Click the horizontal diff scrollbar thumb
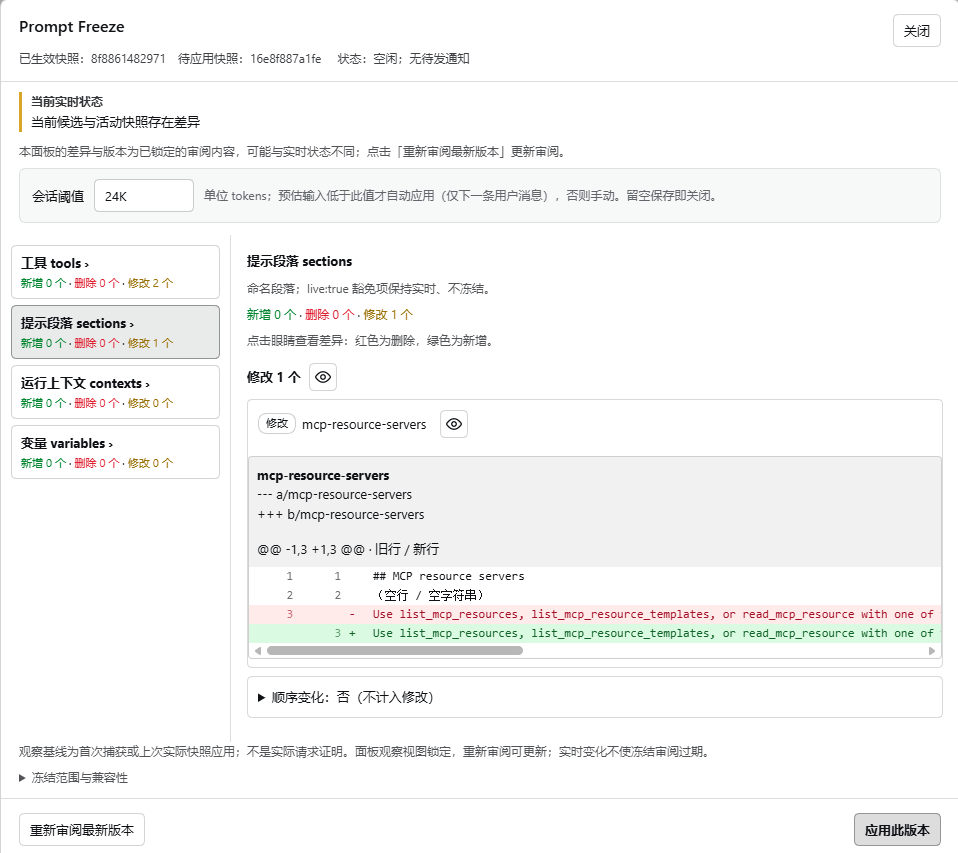Screen dimensions: 958x853 coord(395,651)
